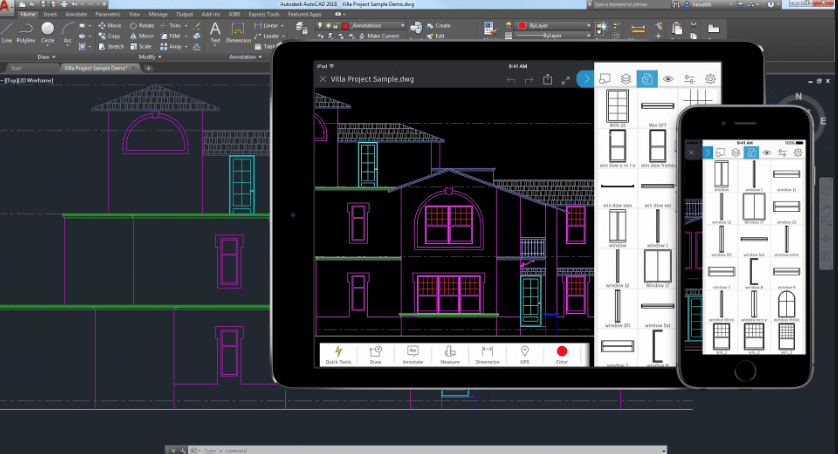Click the Mirror tool
The width and height of the screenshot is (838, 454).
(x=142, y=36)
